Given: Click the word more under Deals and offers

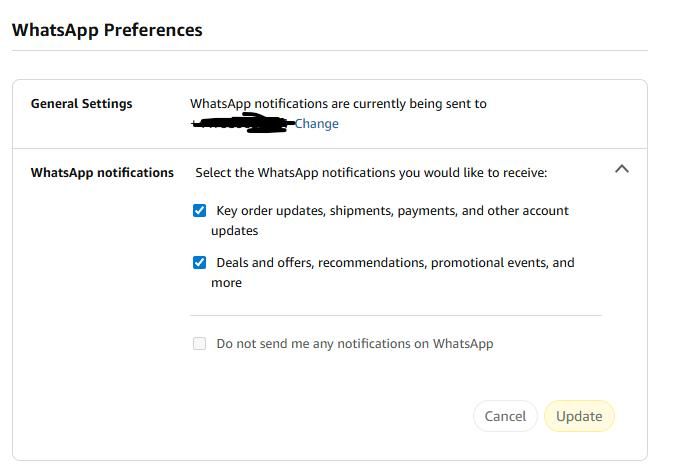Looking at the screenshot, I should [x=226, y=283].
